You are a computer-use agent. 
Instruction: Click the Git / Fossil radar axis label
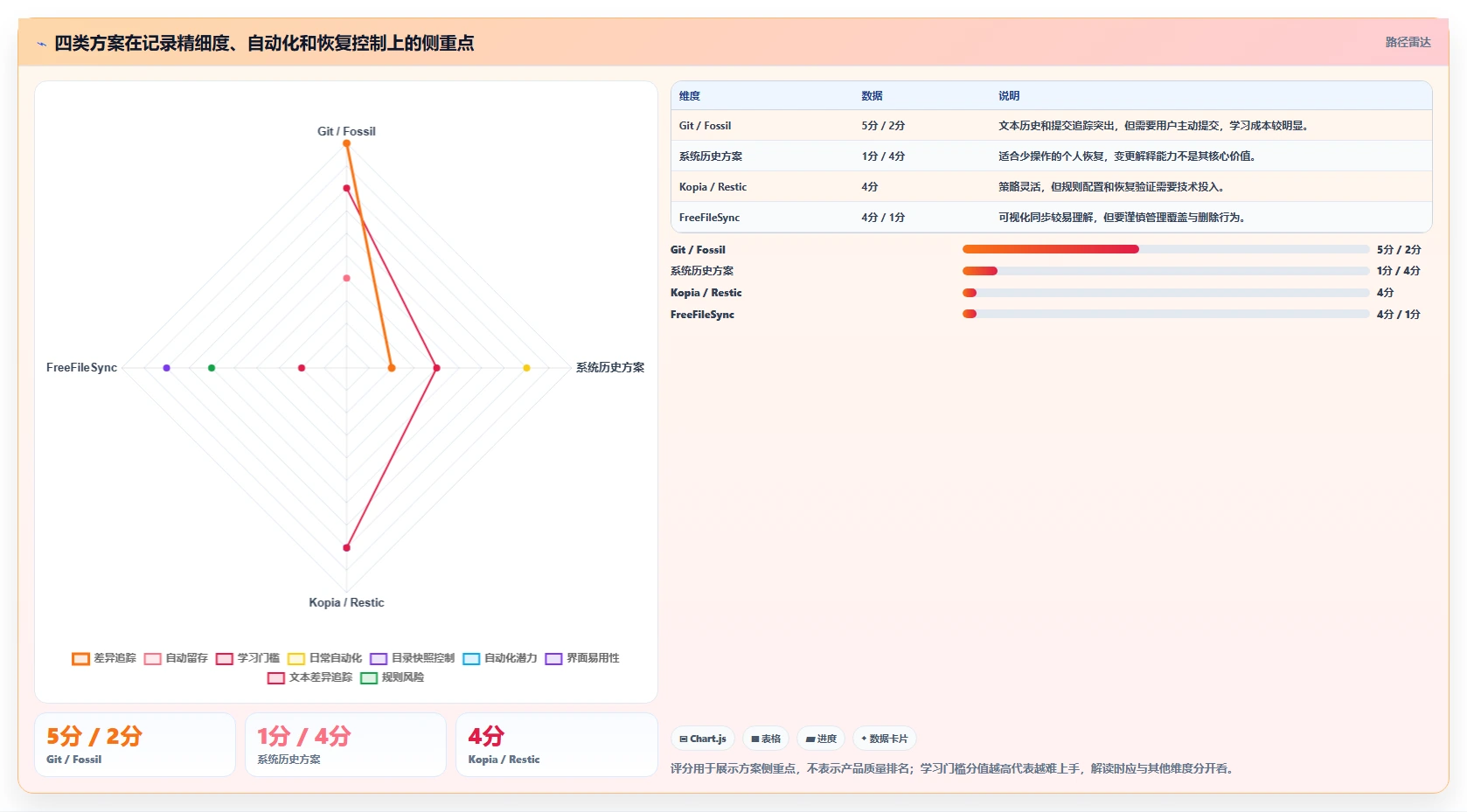[x=346, y=131]
